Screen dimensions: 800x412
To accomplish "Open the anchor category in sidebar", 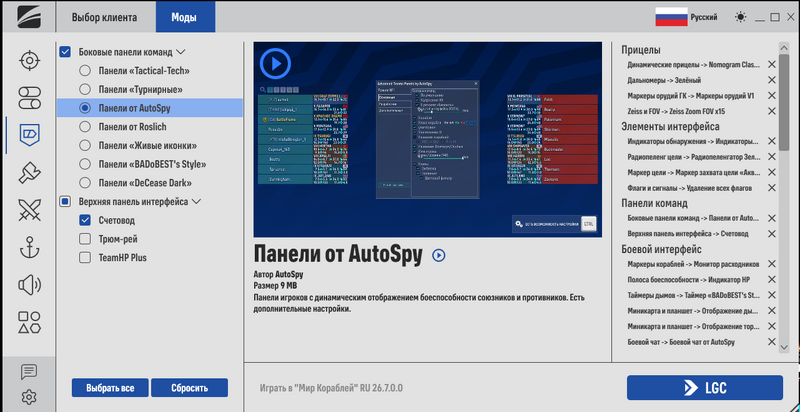I will coord(29,247).
